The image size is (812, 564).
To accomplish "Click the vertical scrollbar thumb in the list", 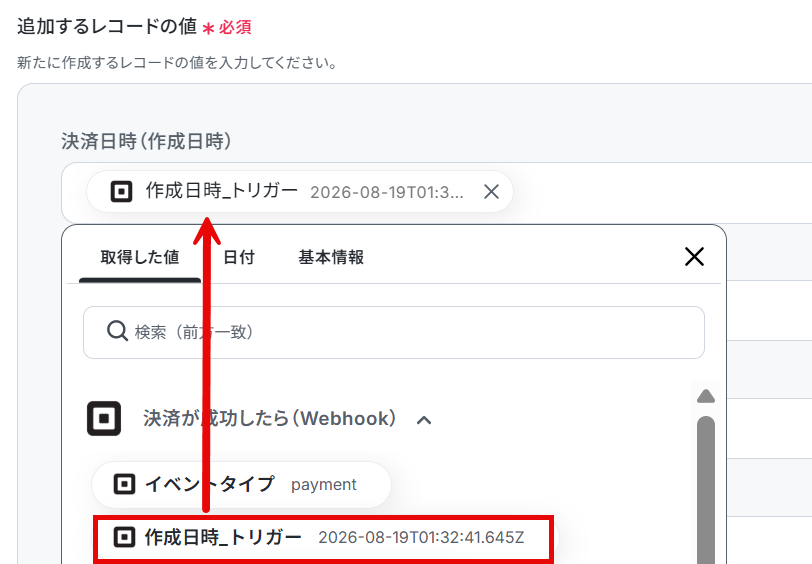I will (705, 489).
